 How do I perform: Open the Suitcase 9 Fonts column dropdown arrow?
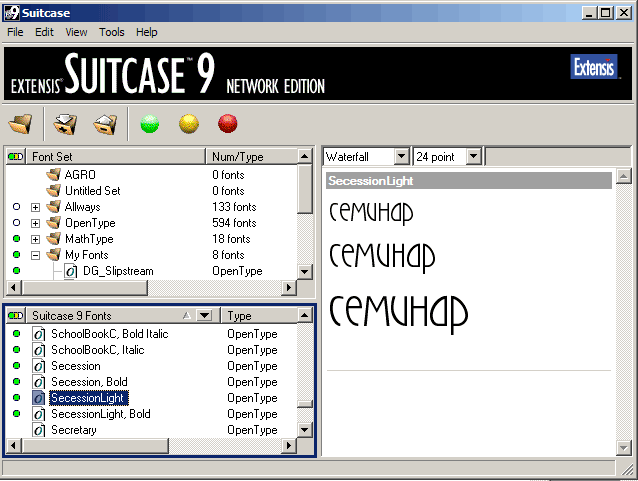click(x=204, y=315)
